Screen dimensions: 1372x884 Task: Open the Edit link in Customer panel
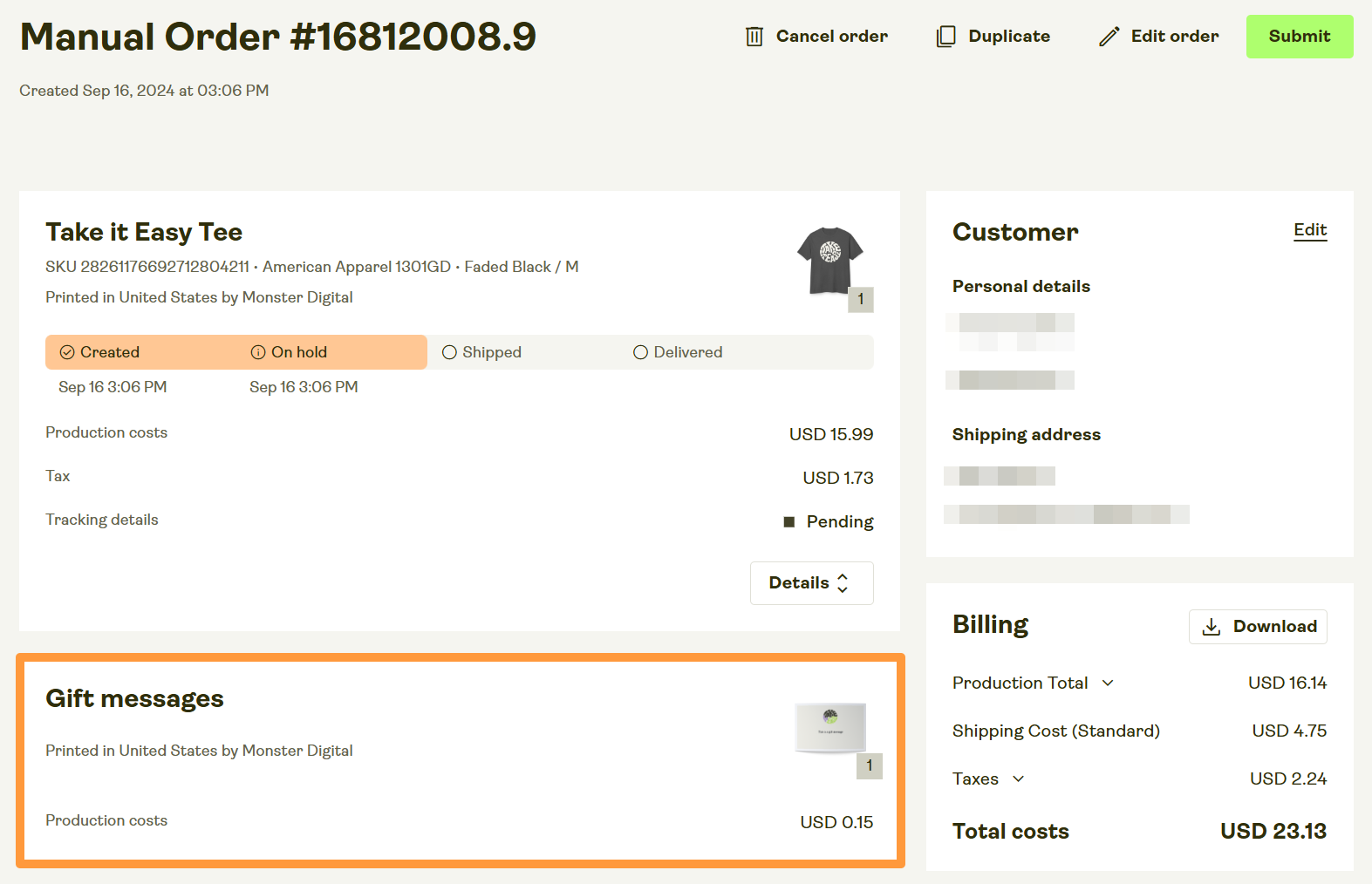point(1309,230)
